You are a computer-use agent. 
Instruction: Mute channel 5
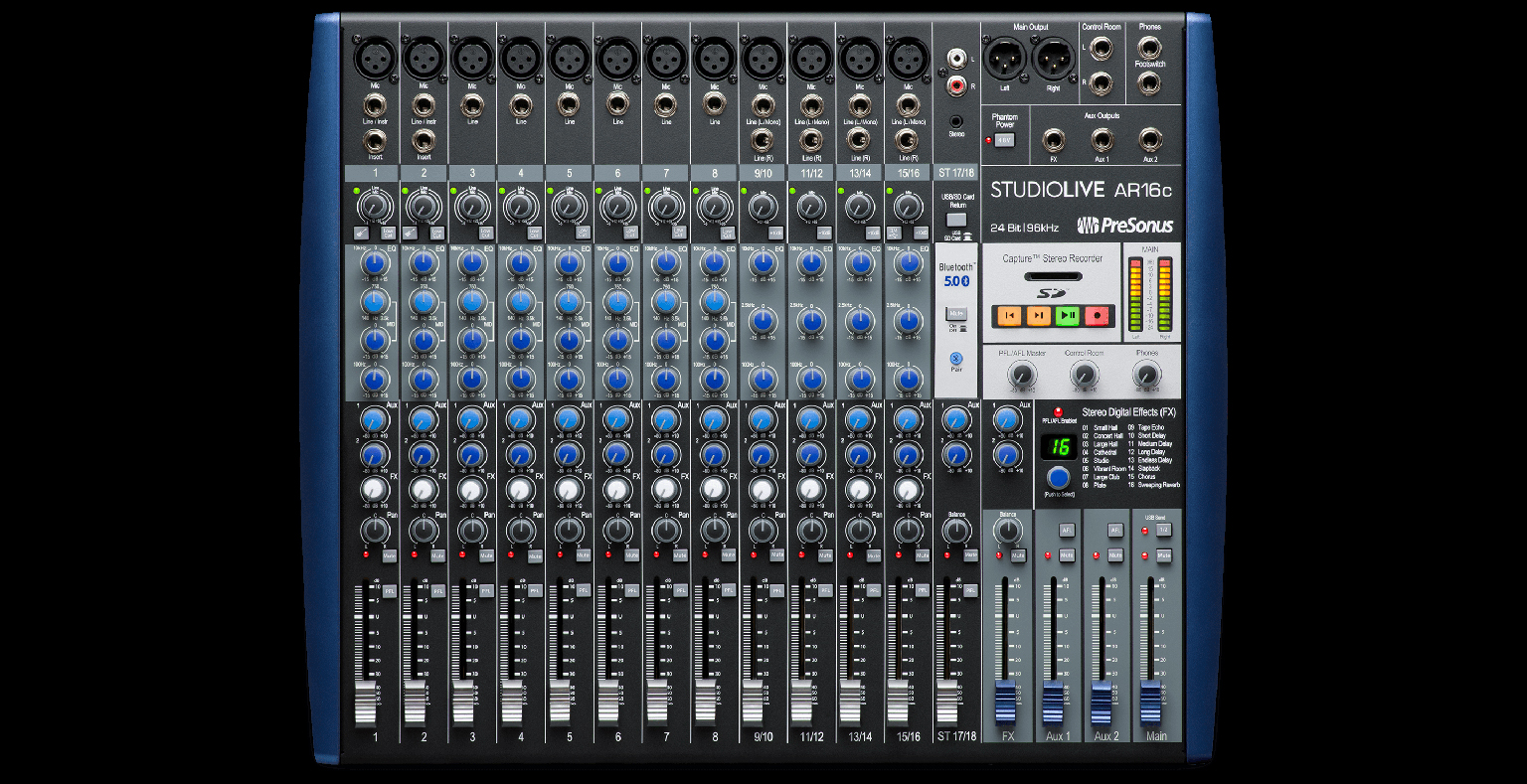[584, 555]
